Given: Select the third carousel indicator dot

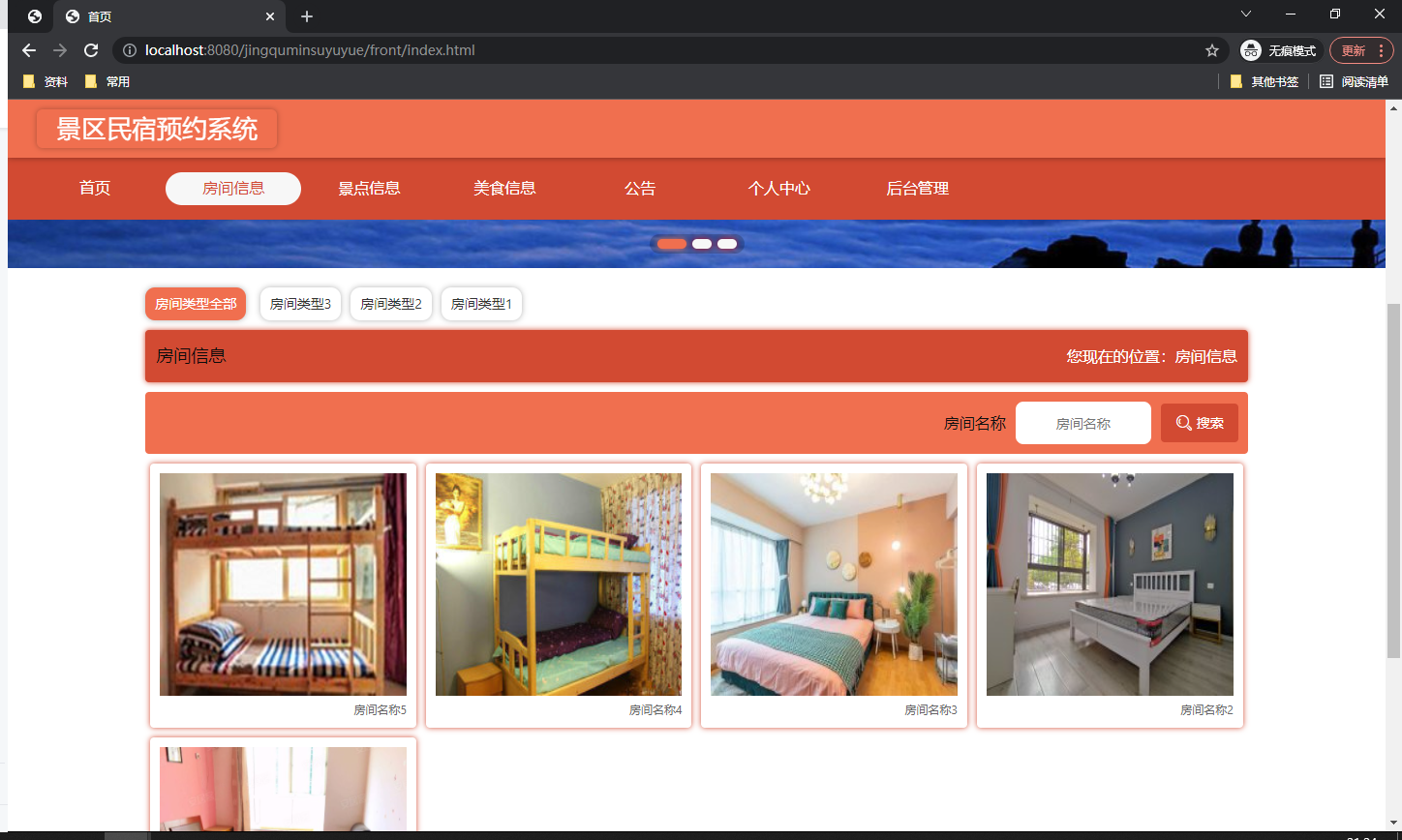Looking at the screenshot, I should 727,244.
